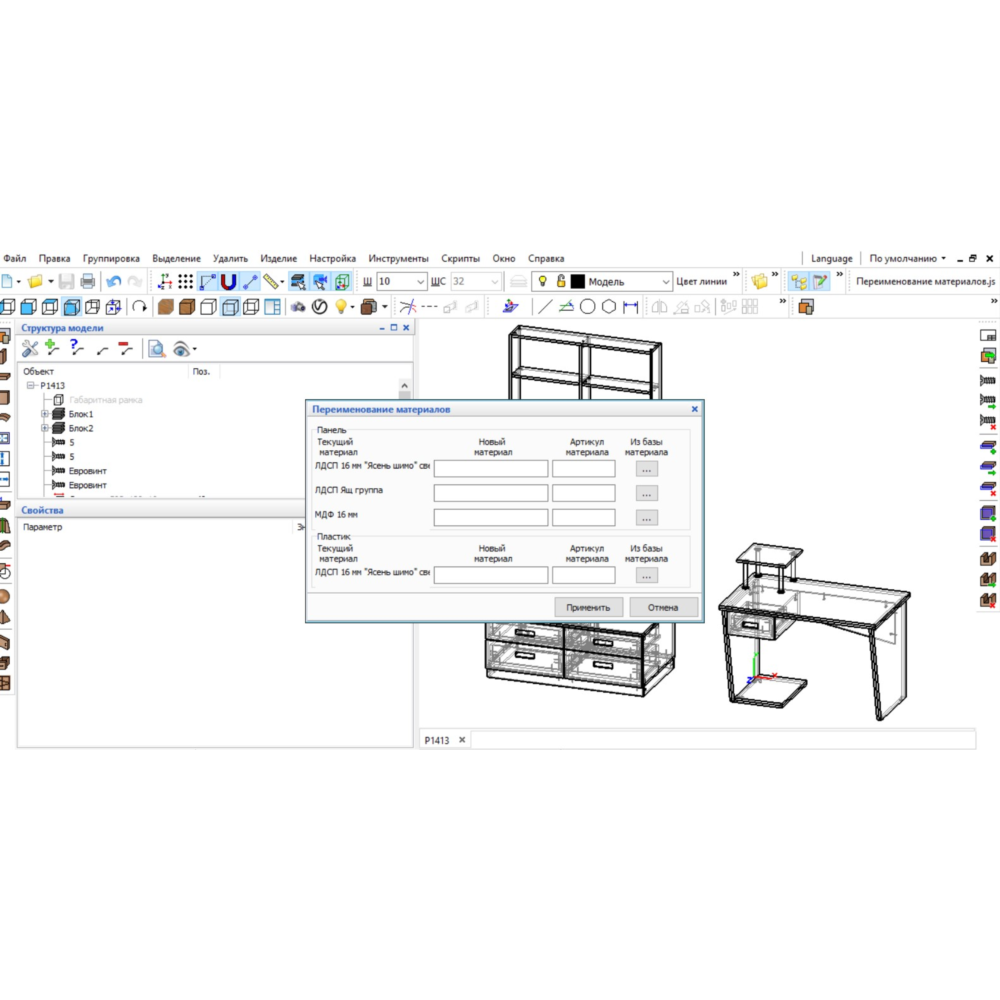
Task: Toggle the grid dots display
Action: (x=186, y=282)
